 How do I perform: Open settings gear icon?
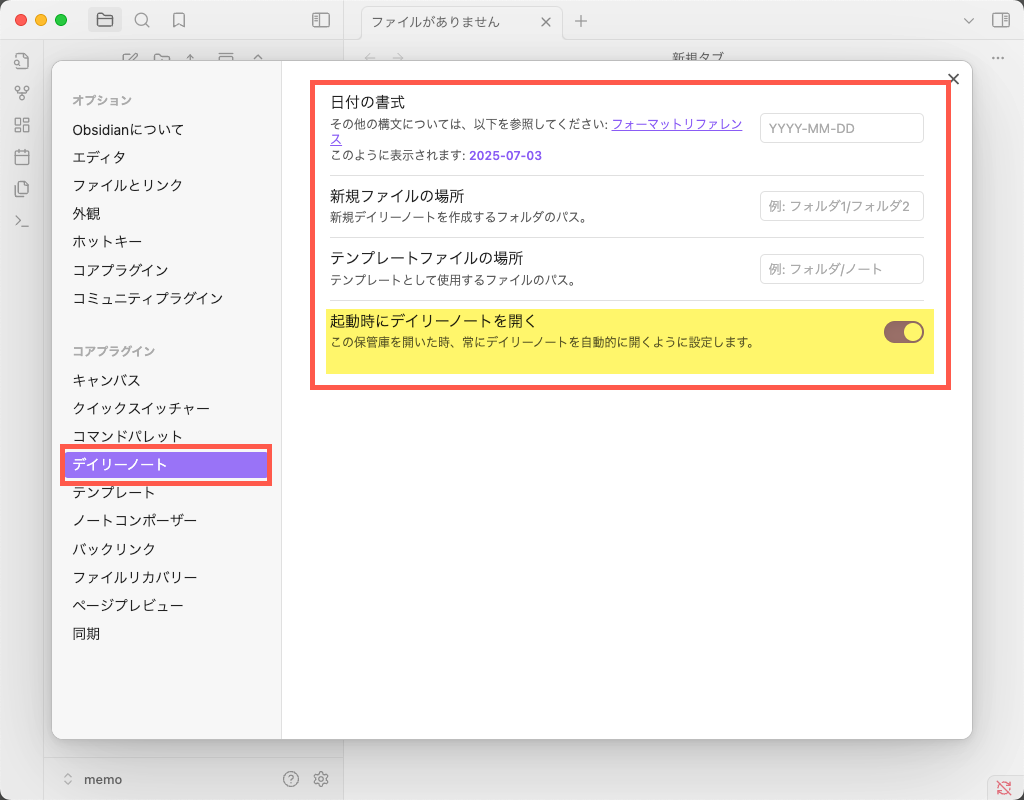[320, 778]
